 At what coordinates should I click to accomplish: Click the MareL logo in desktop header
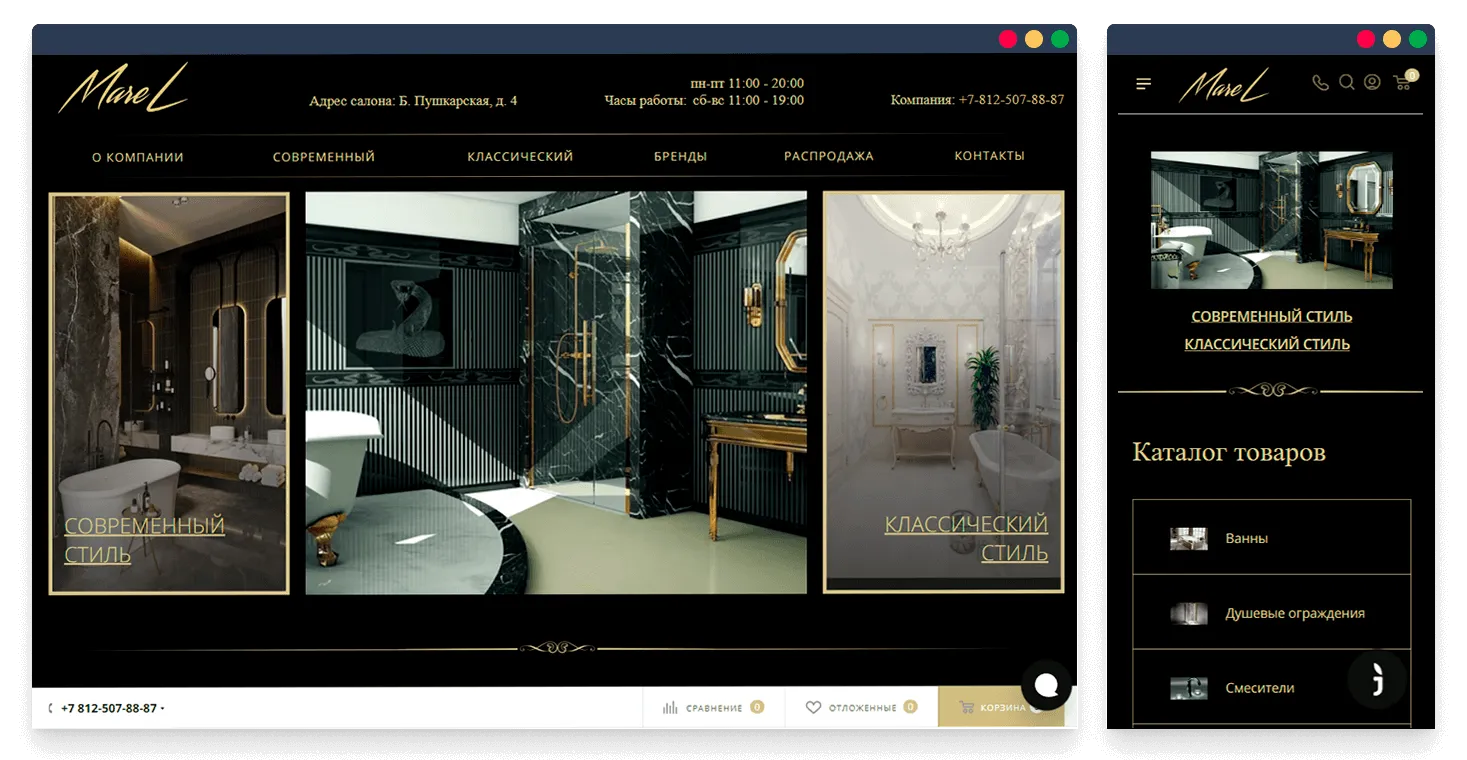[x=123, y=88]
